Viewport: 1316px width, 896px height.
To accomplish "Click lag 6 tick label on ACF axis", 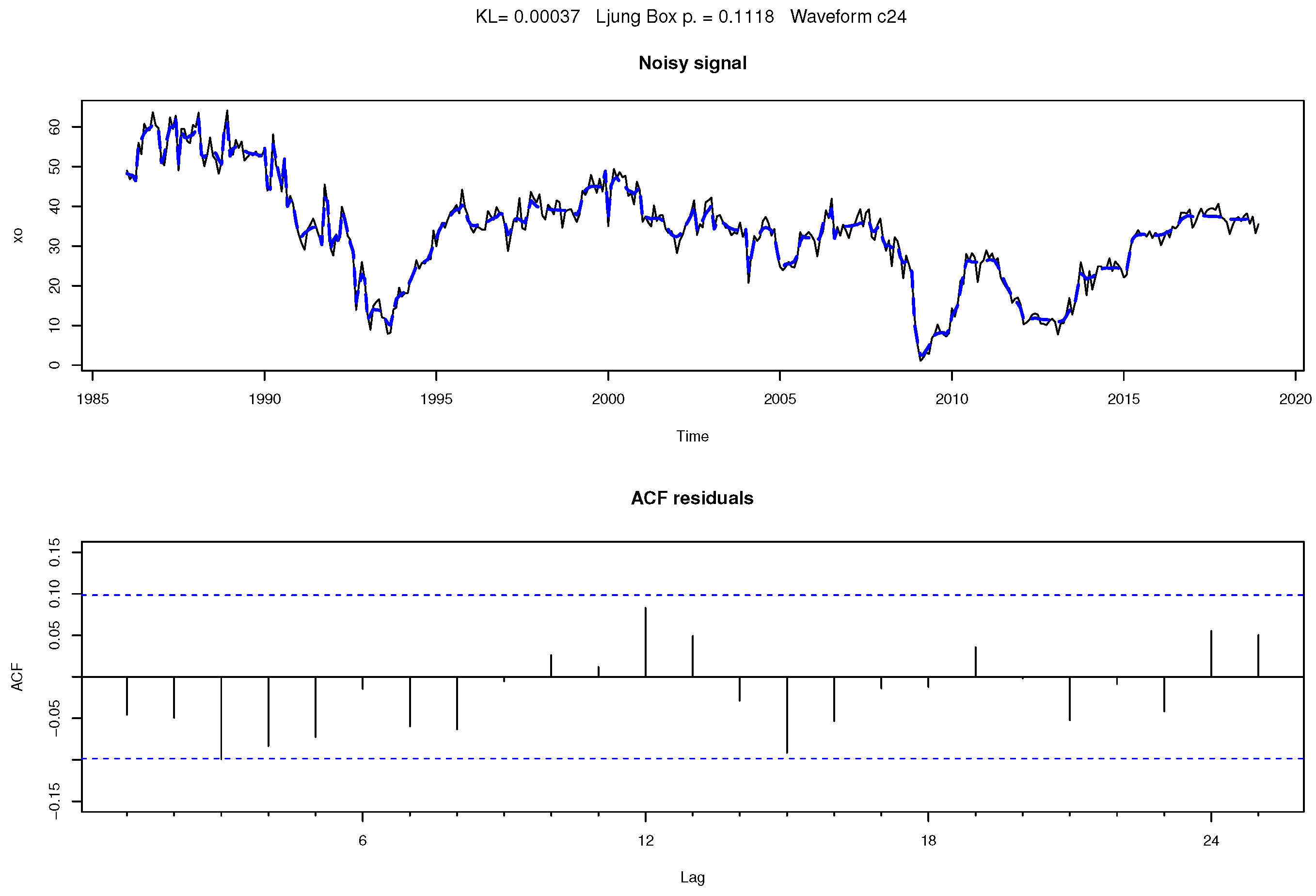I will point(363,841).
